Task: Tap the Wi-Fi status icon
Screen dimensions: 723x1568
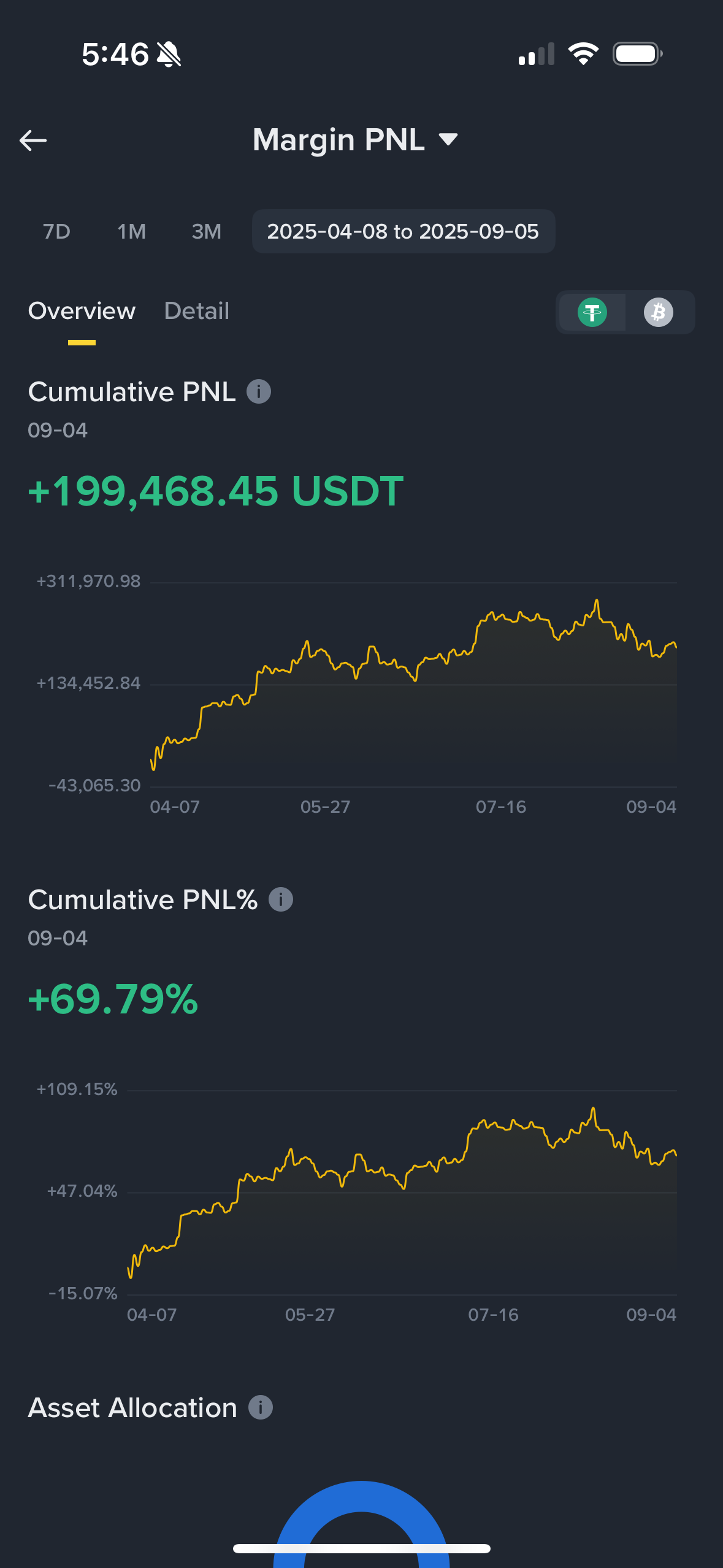Action: [x=583, y=54]
